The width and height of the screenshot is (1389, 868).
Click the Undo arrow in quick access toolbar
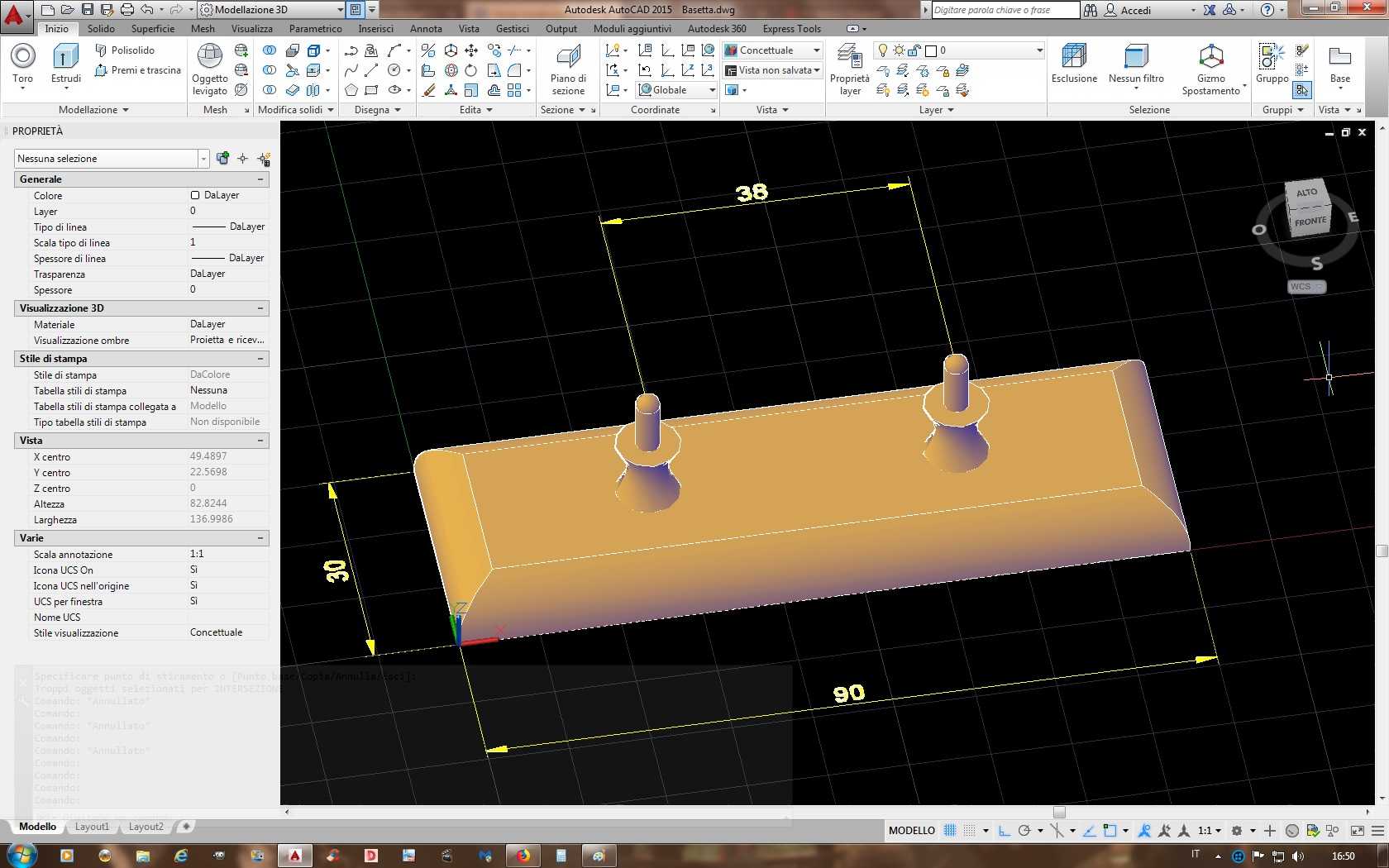(147, 10)
